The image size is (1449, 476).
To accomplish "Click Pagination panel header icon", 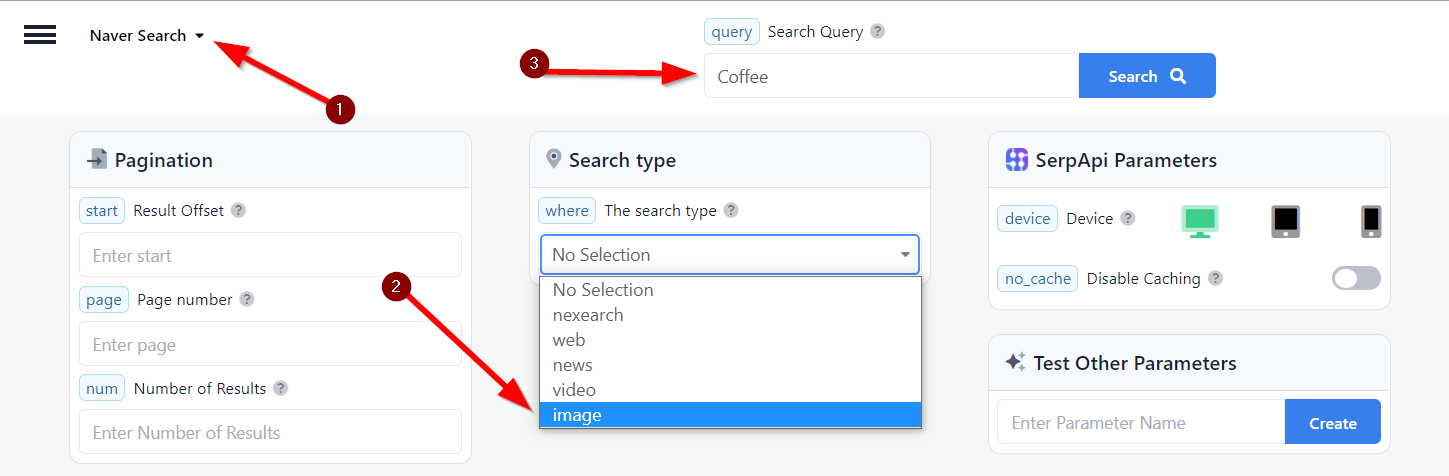I will click(97, 159).
